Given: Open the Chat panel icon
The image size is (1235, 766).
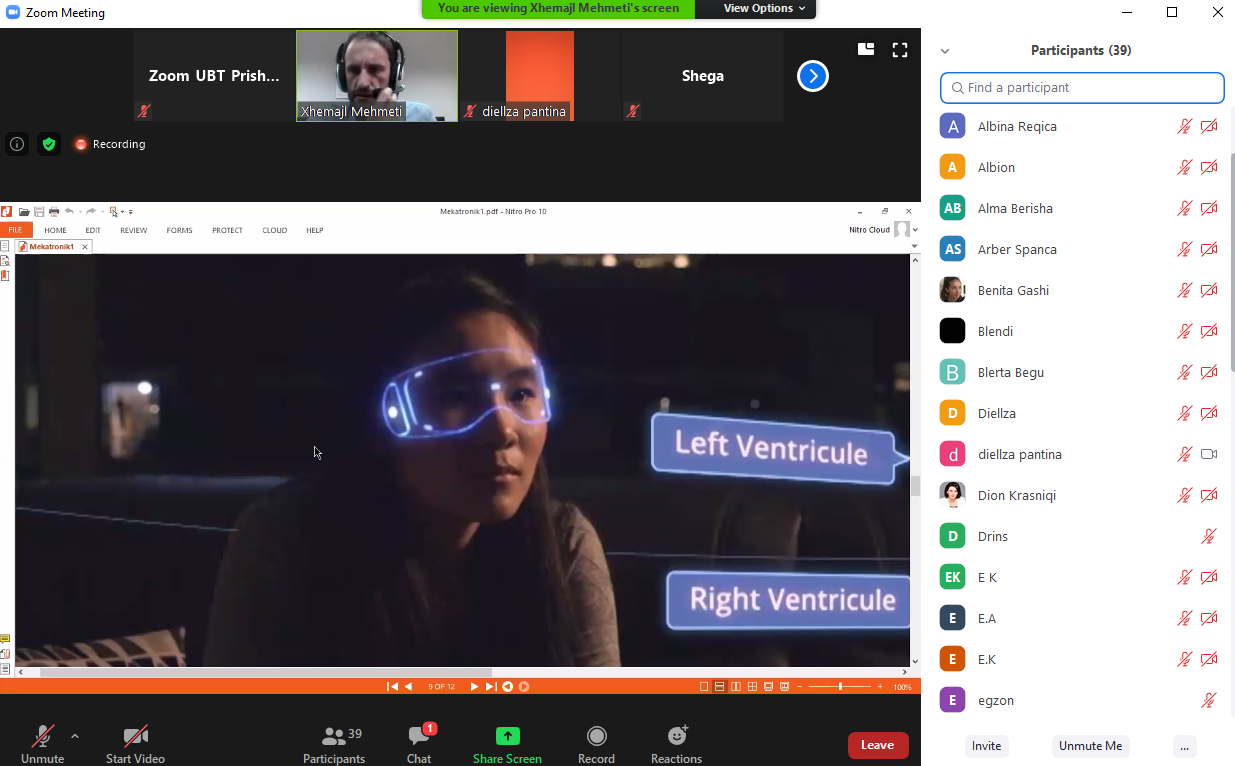Looking at the screenshot, I should pyautogui.click(x=419, y=738).
